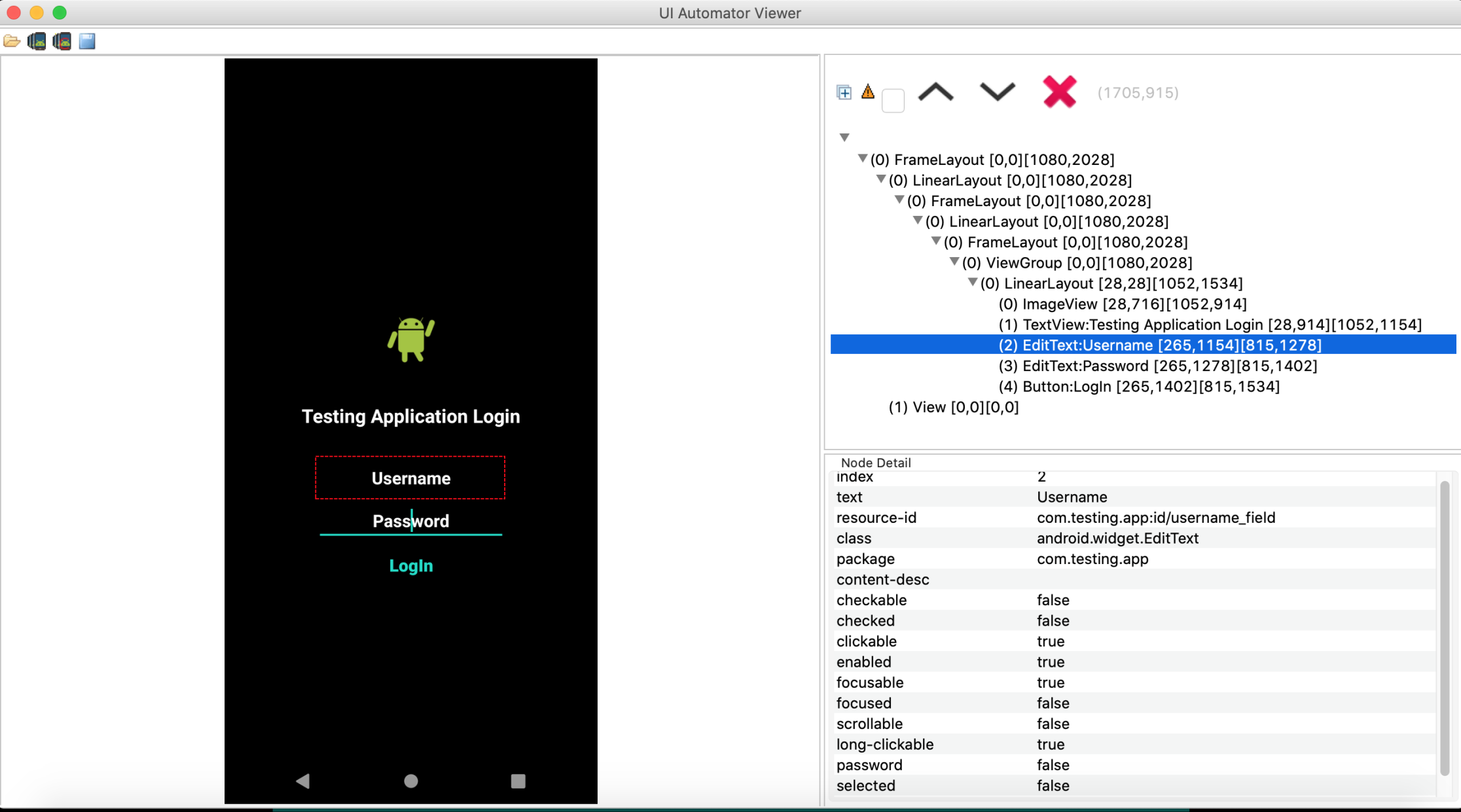The image size is (1461, 812).
Task: Go to next node using down chevron
Action: coord(997,92)
